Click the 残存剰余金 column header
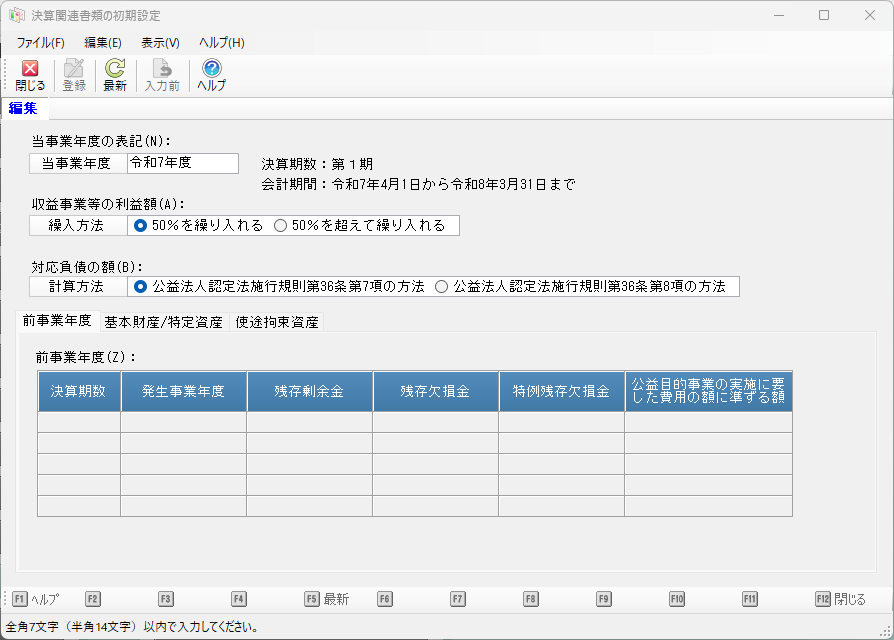Image resolution: width=894 pixels, height=640 pixels. pos(309,391)
